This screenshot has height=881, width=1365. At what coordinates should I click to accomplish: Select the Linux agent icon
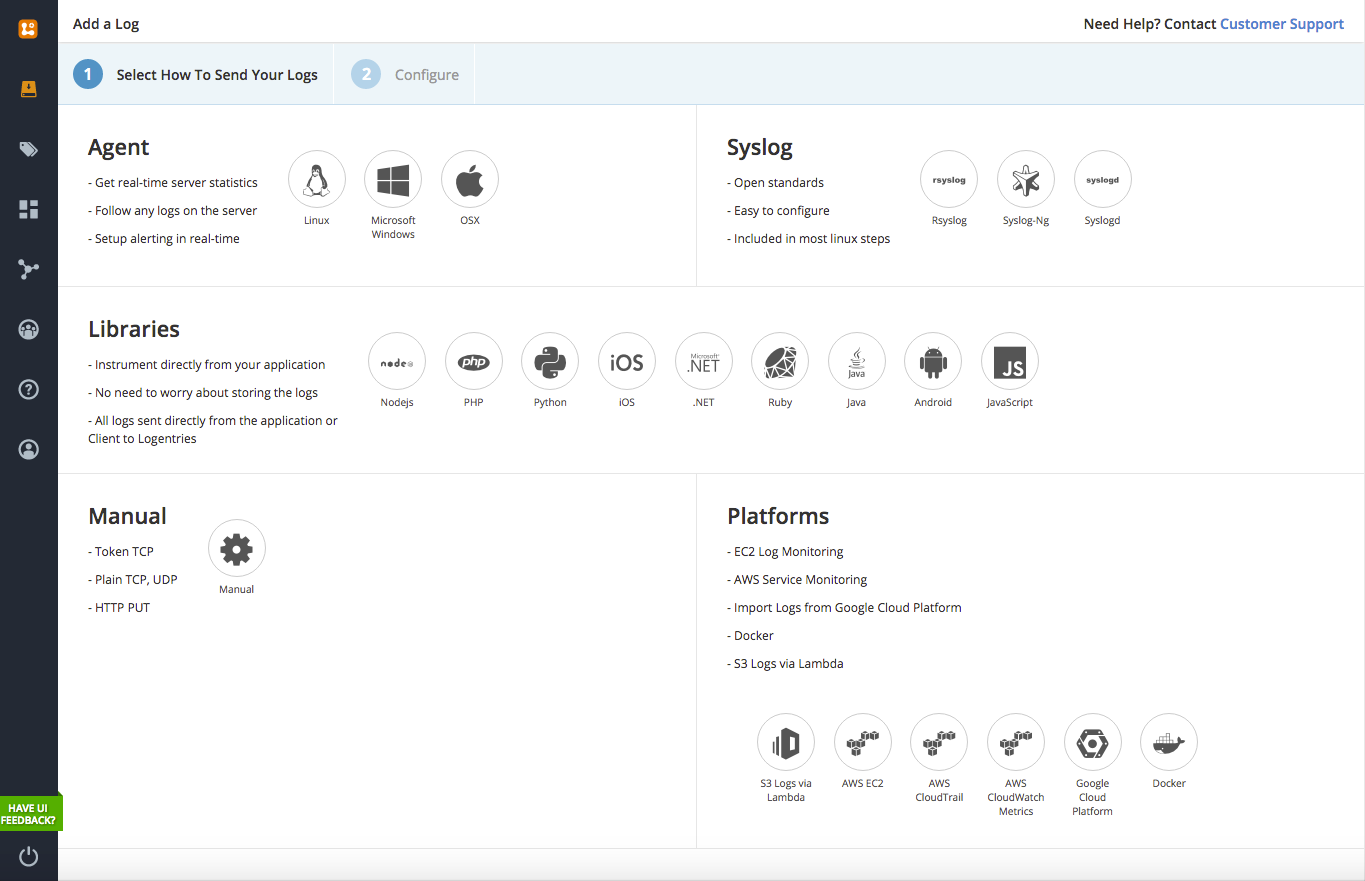(x=317, y=180)
